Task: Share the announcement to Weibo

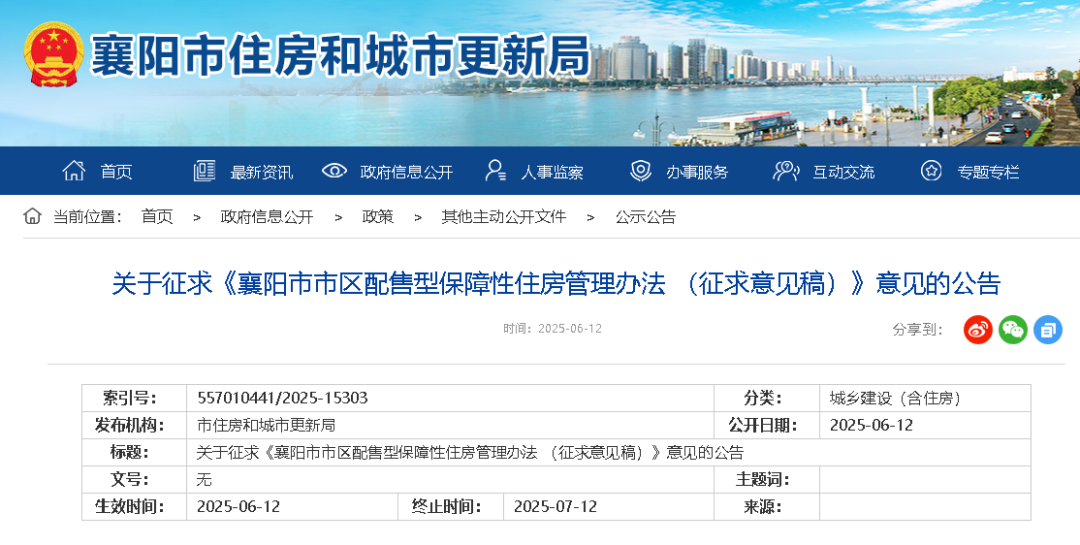Action: 977,329
